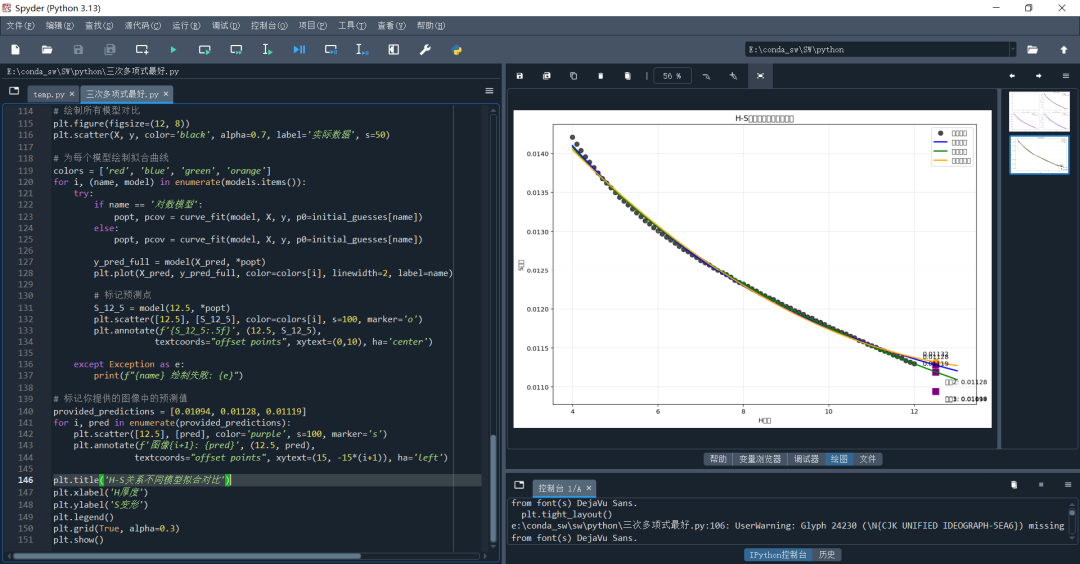Open the 运行 (Run) menu
This screenshot has height=564, width=1080.
tap(186, 25)
